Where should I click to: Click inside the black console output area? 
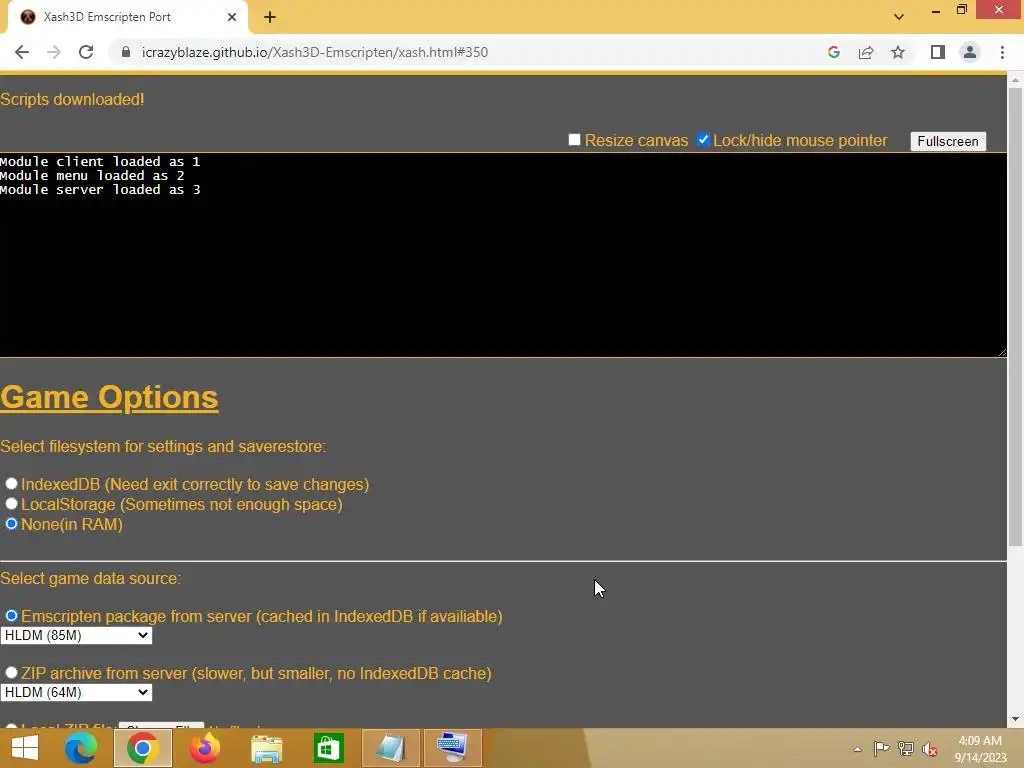pyautogui.click(x=503, y=255)
